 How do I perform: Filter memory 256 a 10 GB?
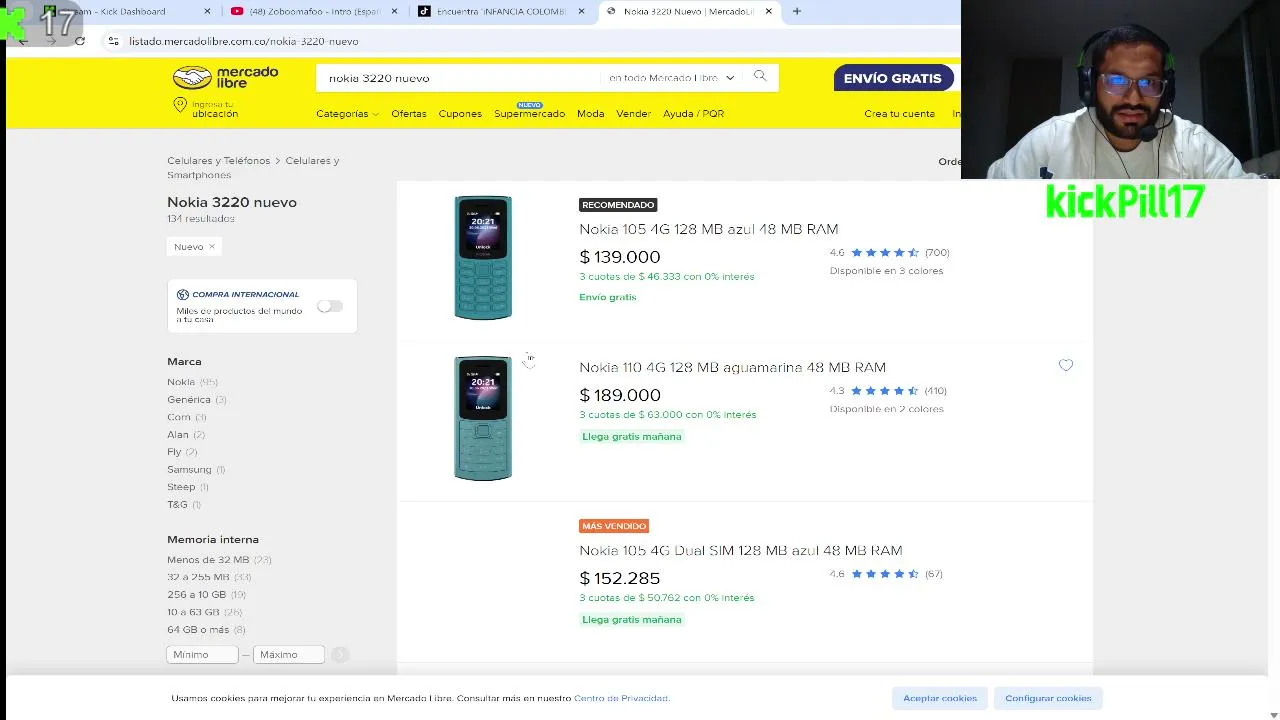(x=207, y=595)
